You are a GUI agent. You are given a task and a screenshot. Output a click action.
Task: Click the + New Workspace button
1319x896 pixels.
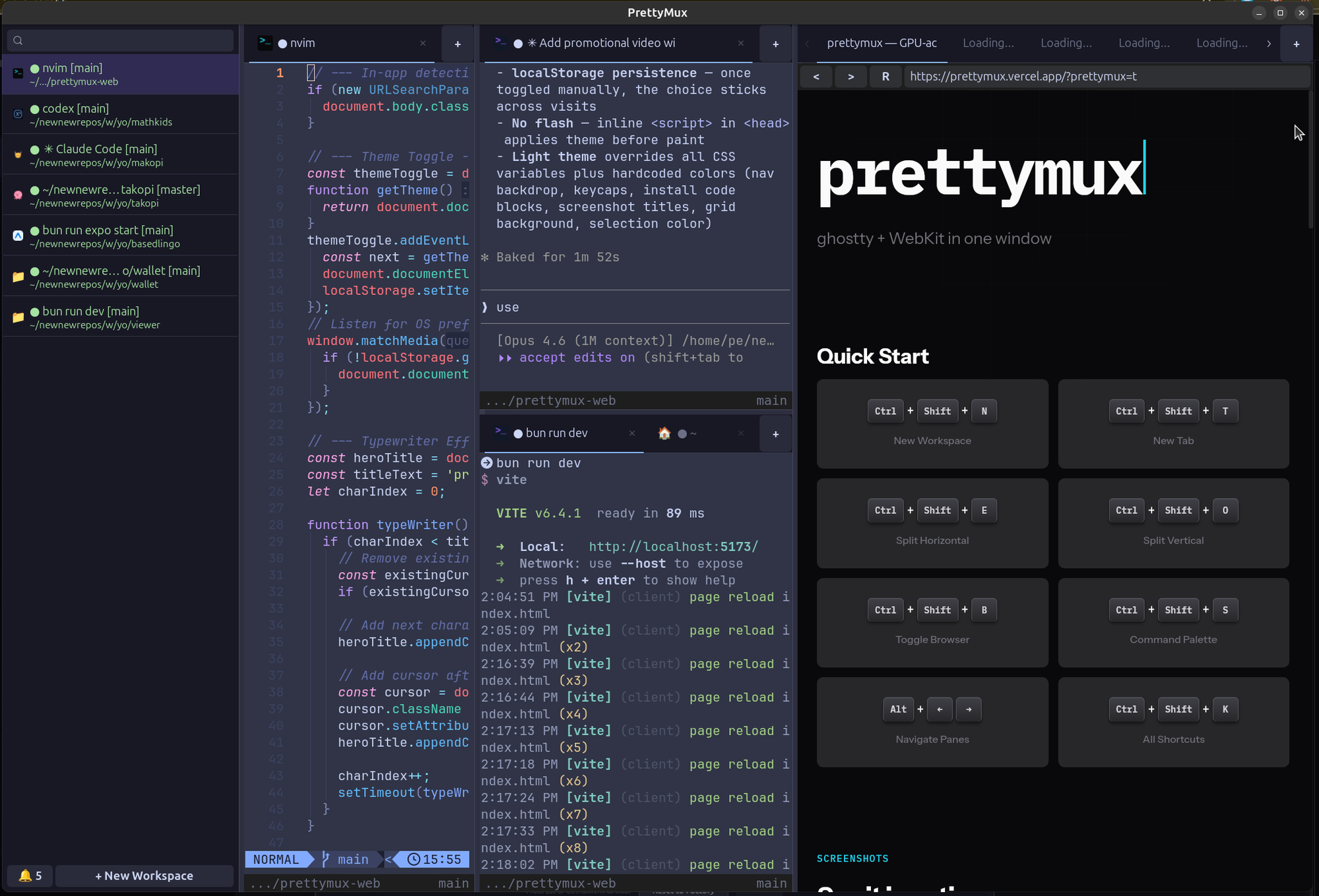pos(145,876)
